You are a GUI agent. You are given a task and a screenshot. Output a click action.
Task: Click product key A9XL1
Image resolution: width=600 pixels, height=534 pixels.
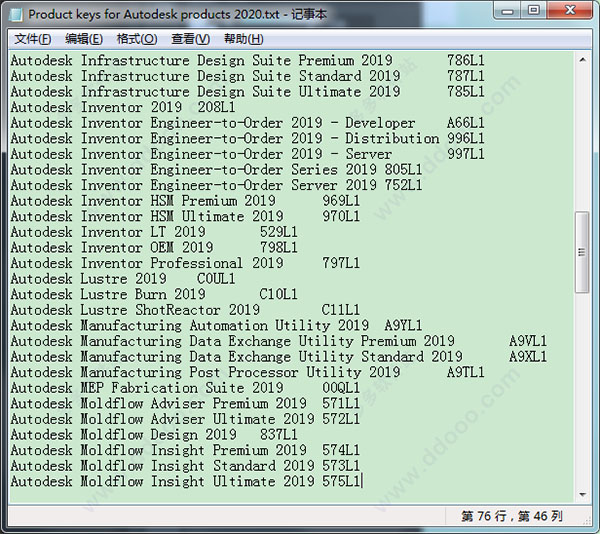pos(528,357)
